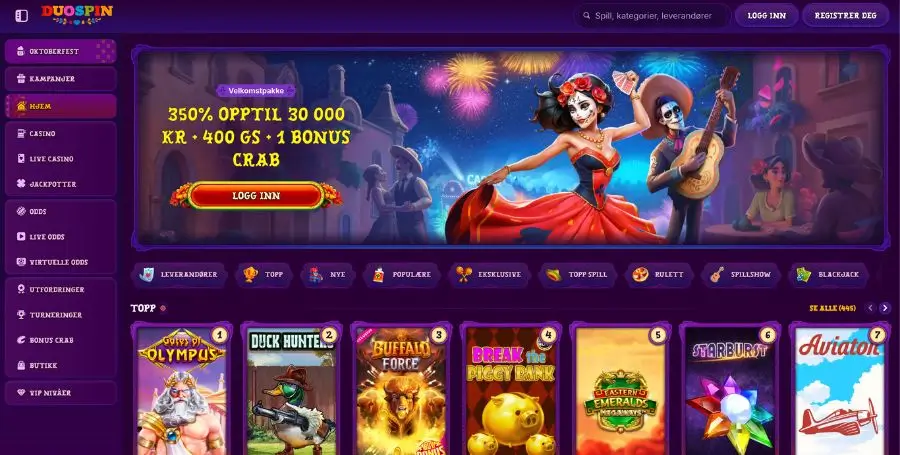The image size is (900, 455).
Task: Open the Oktoberfest sidebar item
Action: (61, 51)
